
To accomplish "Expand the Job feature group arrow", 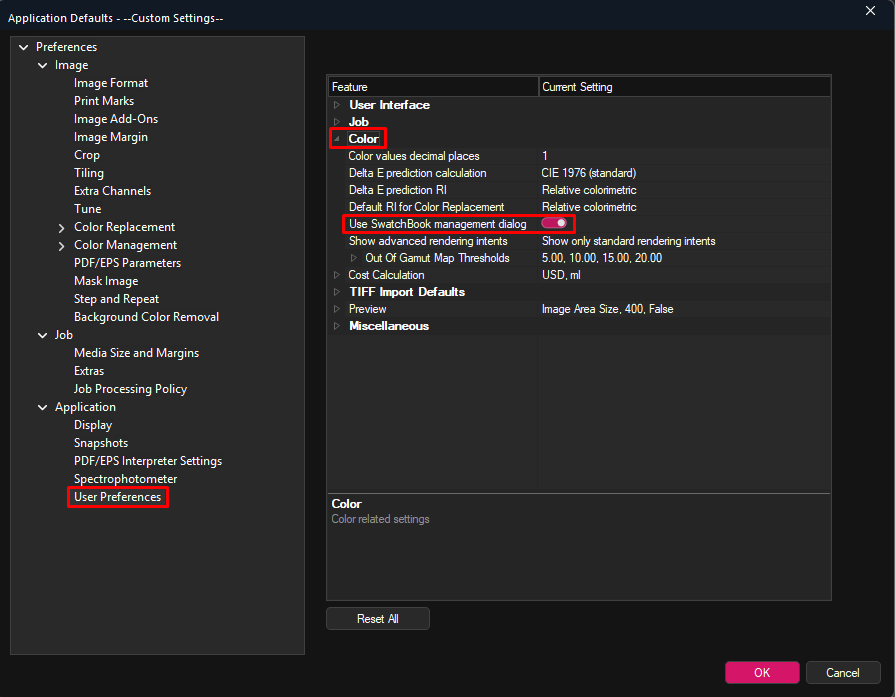I will pyautogui.click(x=337, y=122).
